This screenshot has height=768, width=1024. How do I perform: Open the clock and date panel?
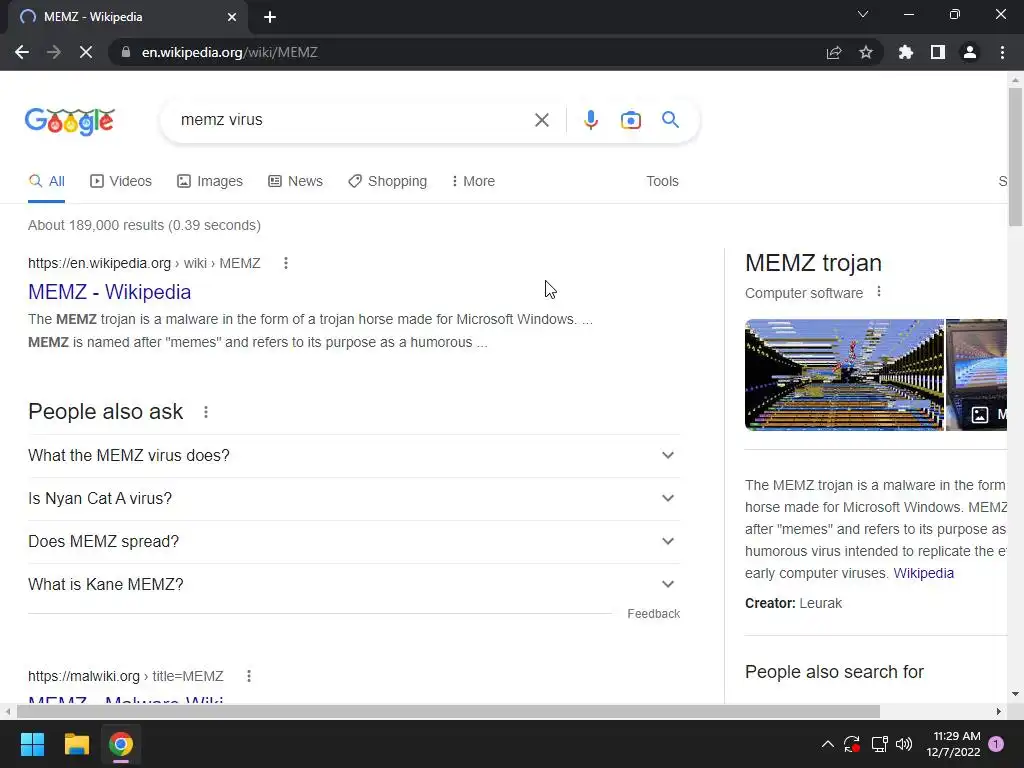(953, 744)
